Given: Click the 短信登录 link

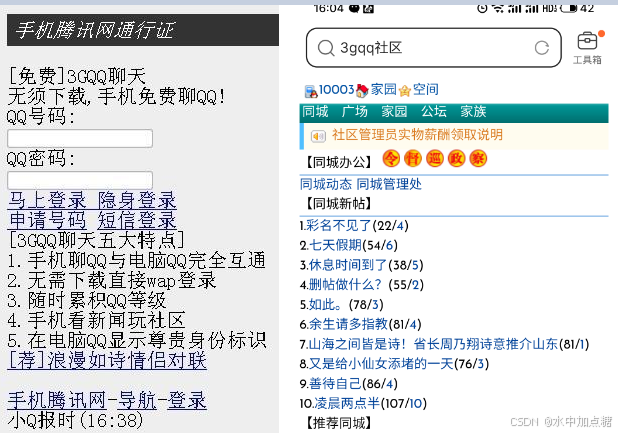Looking at the screenshot, I should [x=137, y=220].
